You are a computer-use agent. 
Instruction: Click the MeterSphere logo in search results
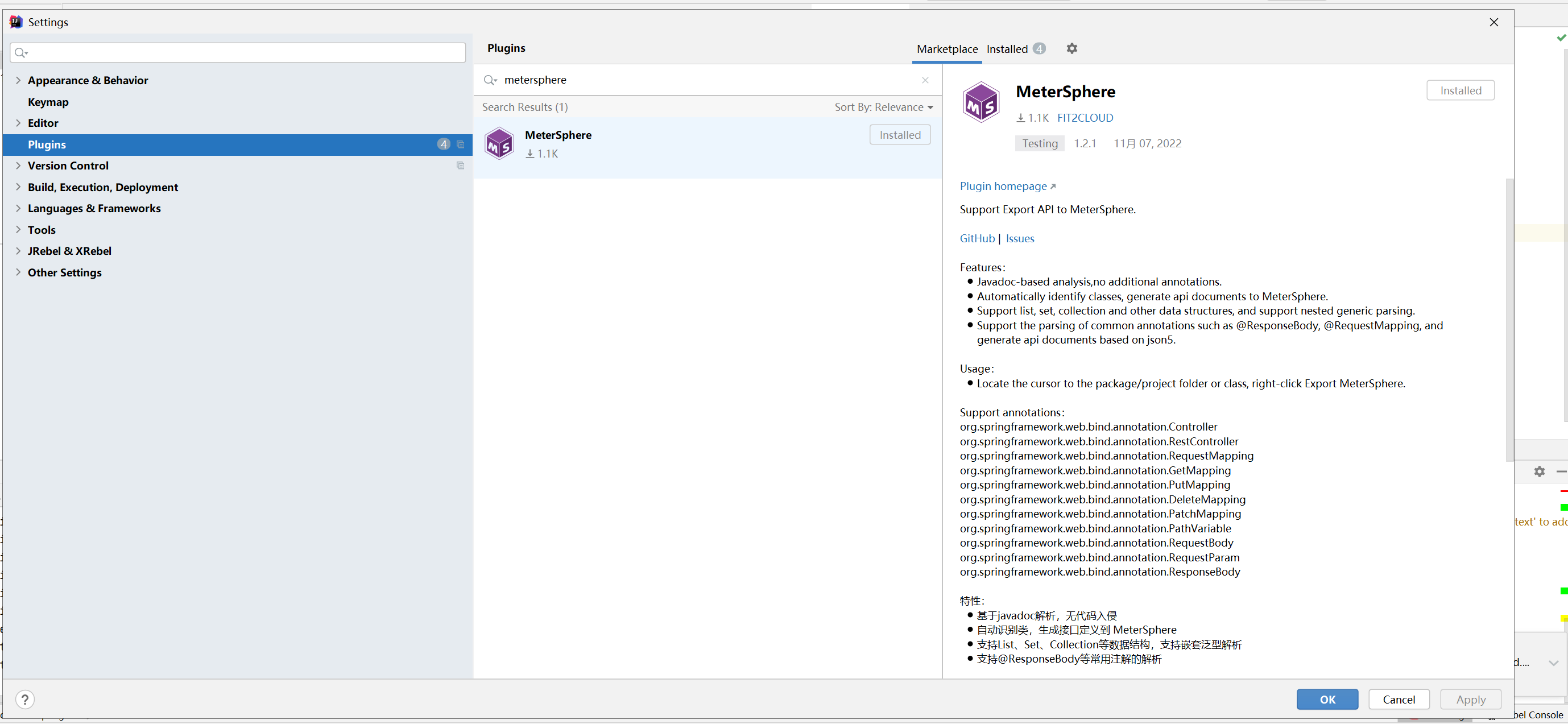pyautogui.click(x=499, y=144)
